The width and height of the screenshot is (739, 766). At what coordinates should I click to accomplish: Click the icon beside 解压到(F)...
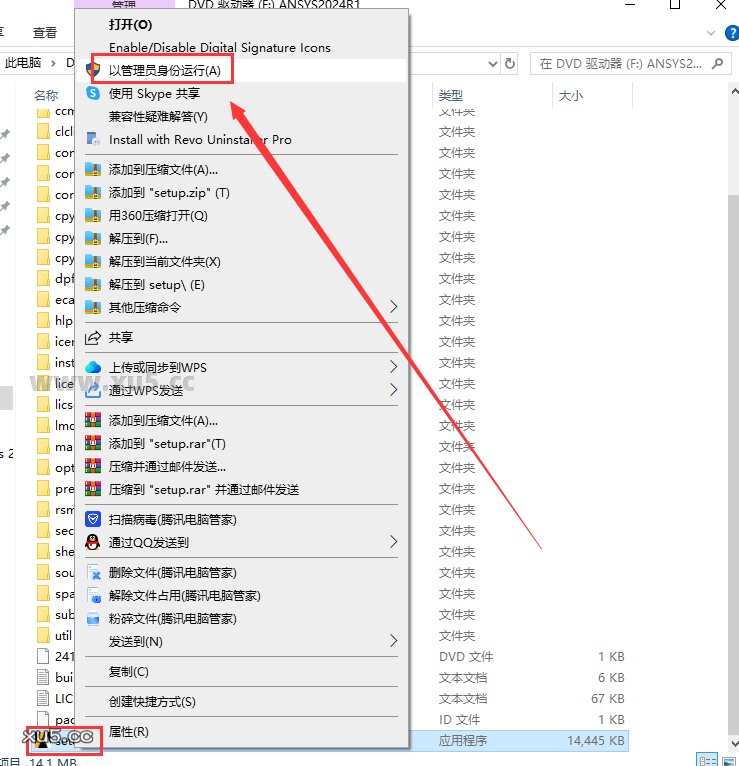[x=93, y=238]
